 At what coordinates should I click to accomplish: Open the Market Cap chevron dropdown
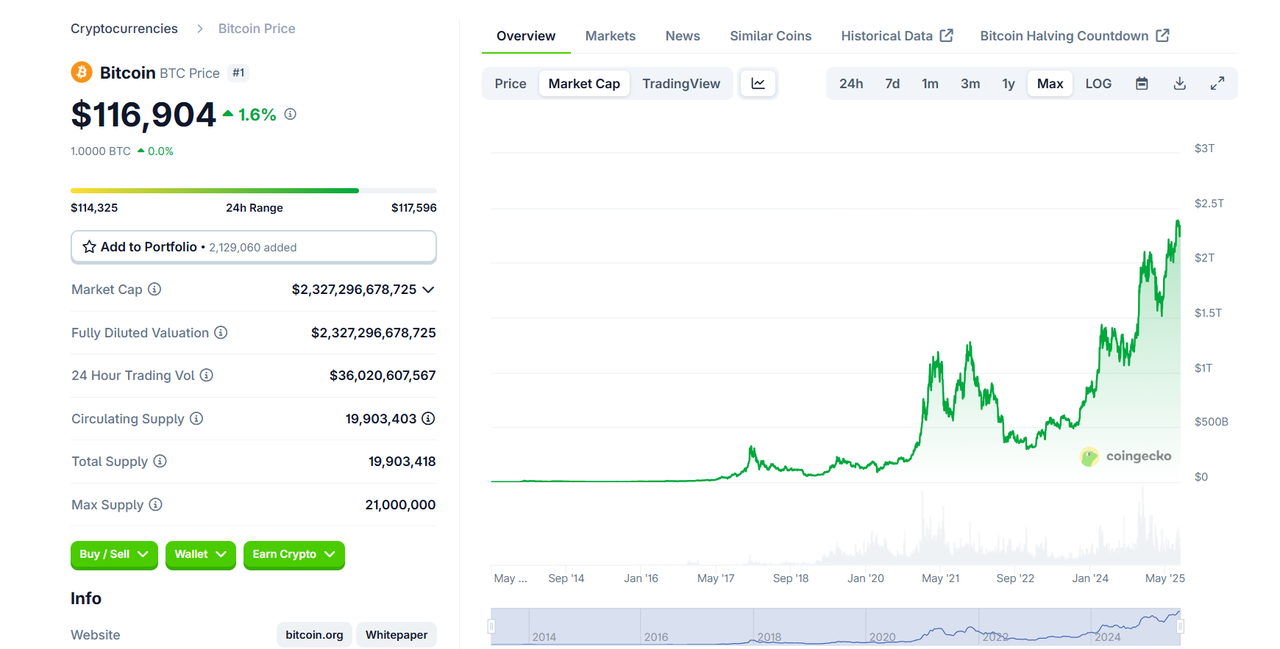coord(428,289)
